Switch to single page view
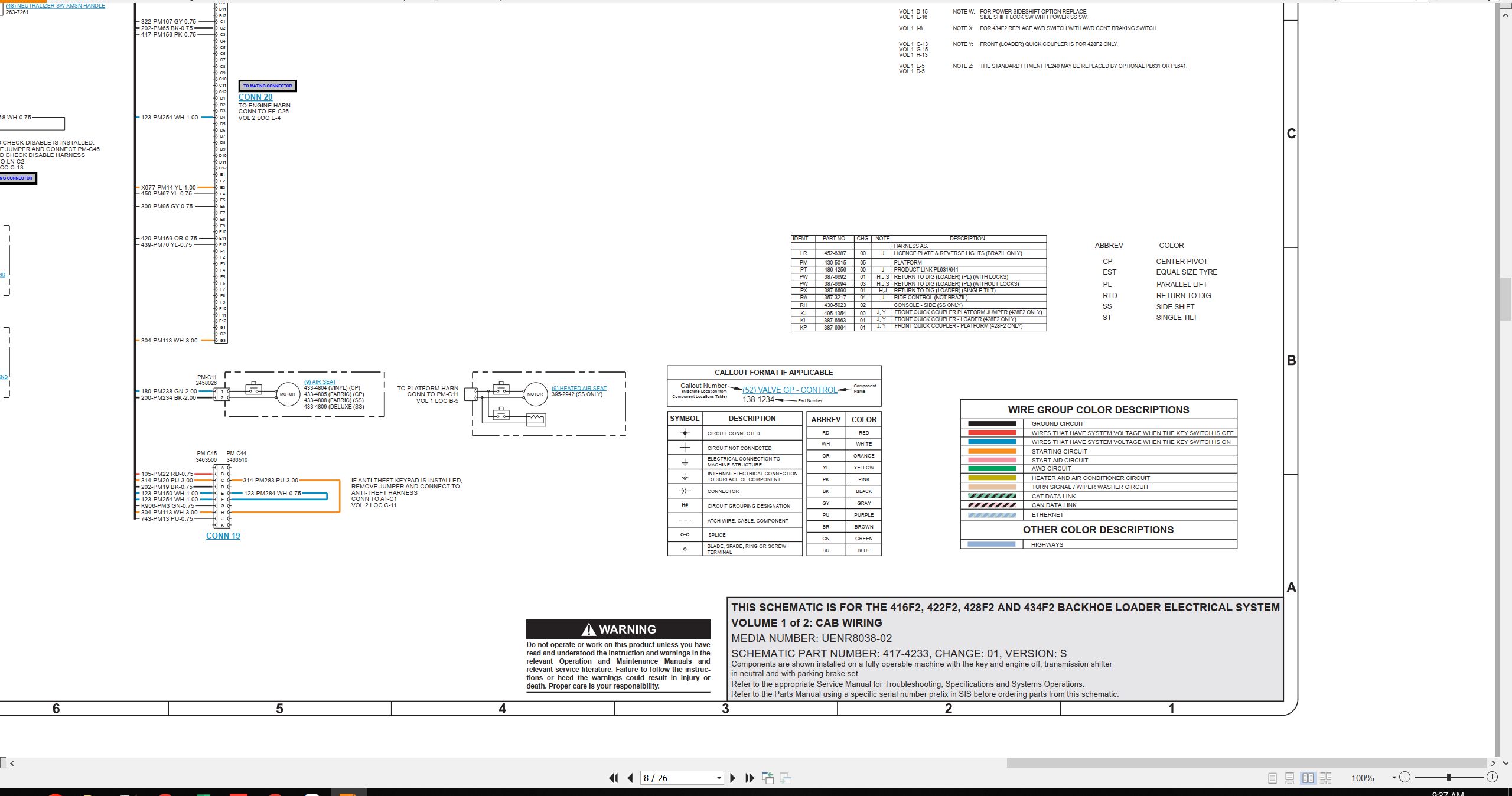 pyautogui.click(x=1272, y=778)
